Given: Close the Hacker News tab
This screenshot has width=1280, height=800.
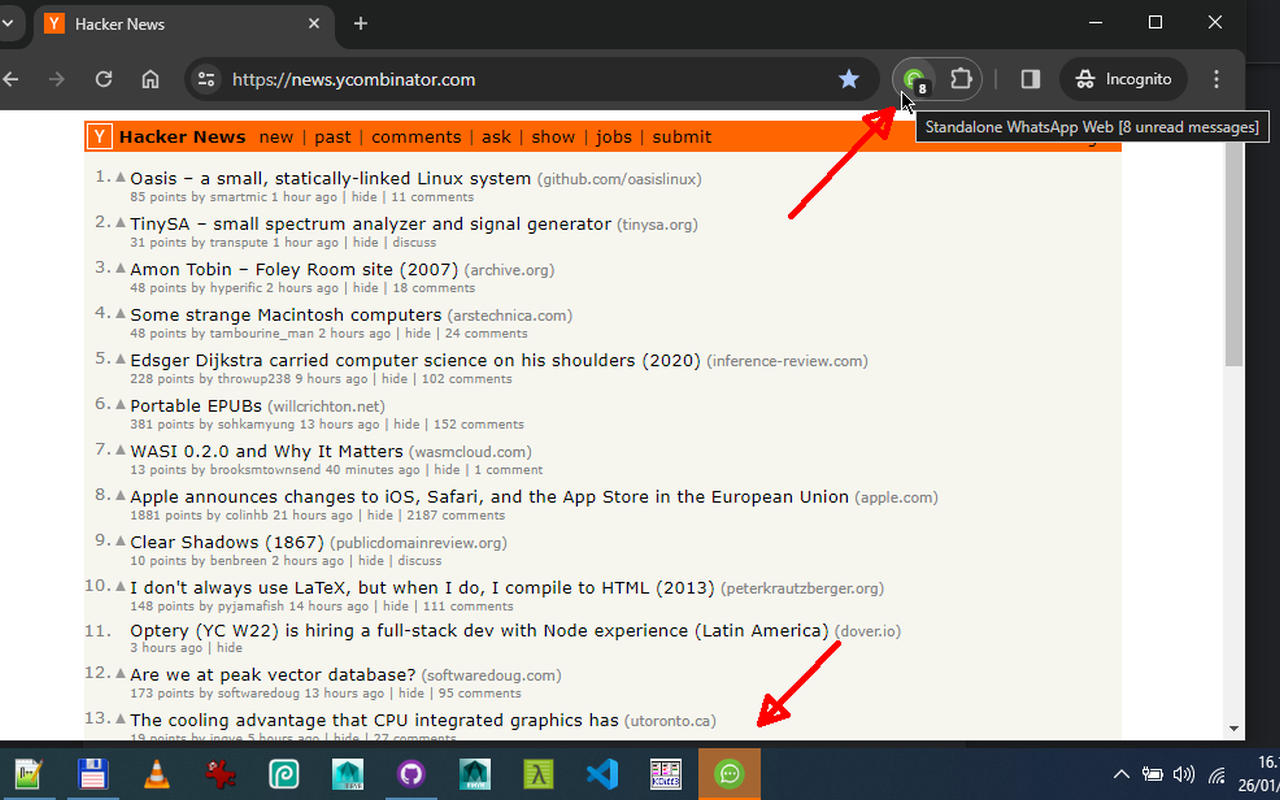Looking at the screenshot, I should click(x=314, y=23).
